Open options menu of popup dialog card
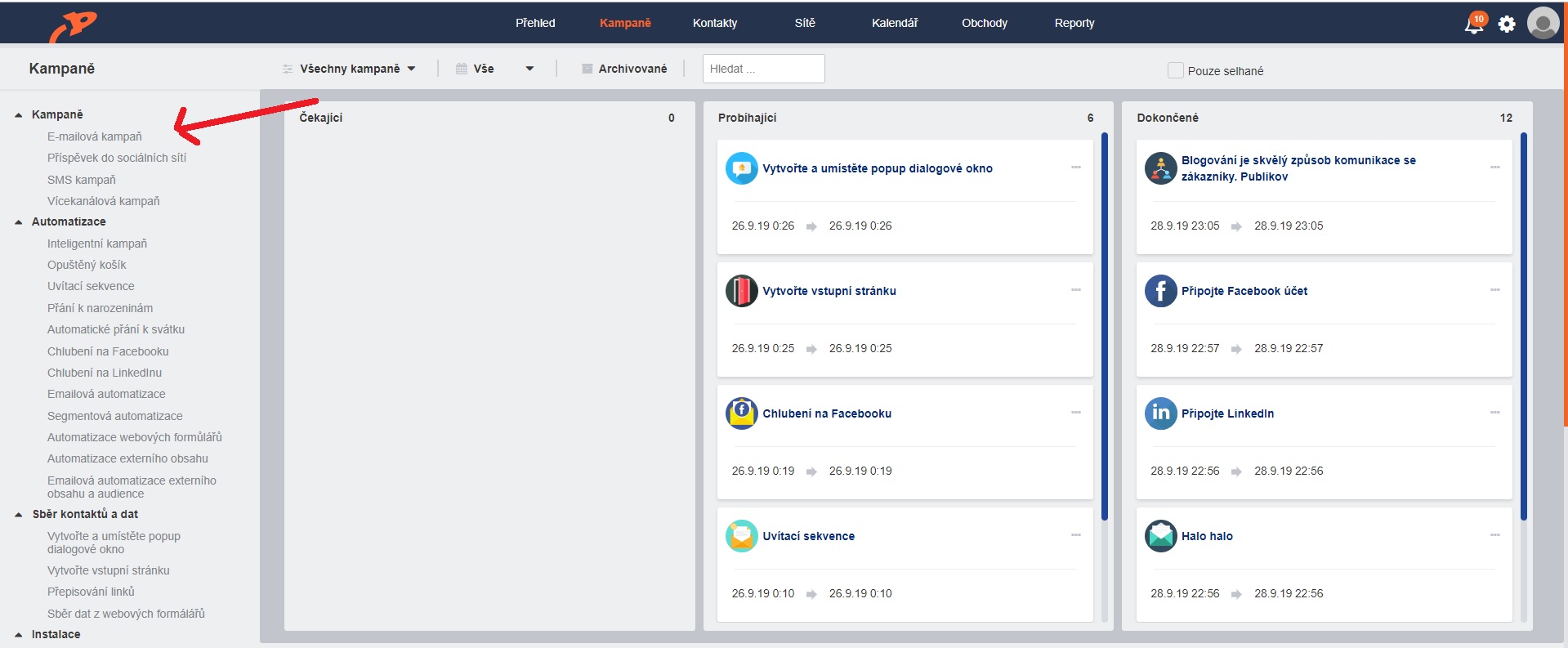The image size is (1568, 648). 1076,168
